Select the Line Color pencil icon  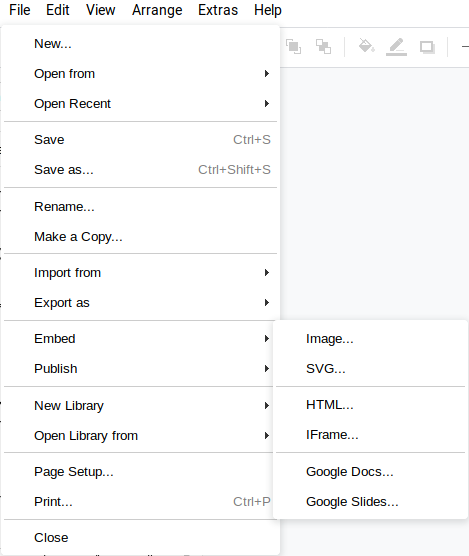pos(396,47)
